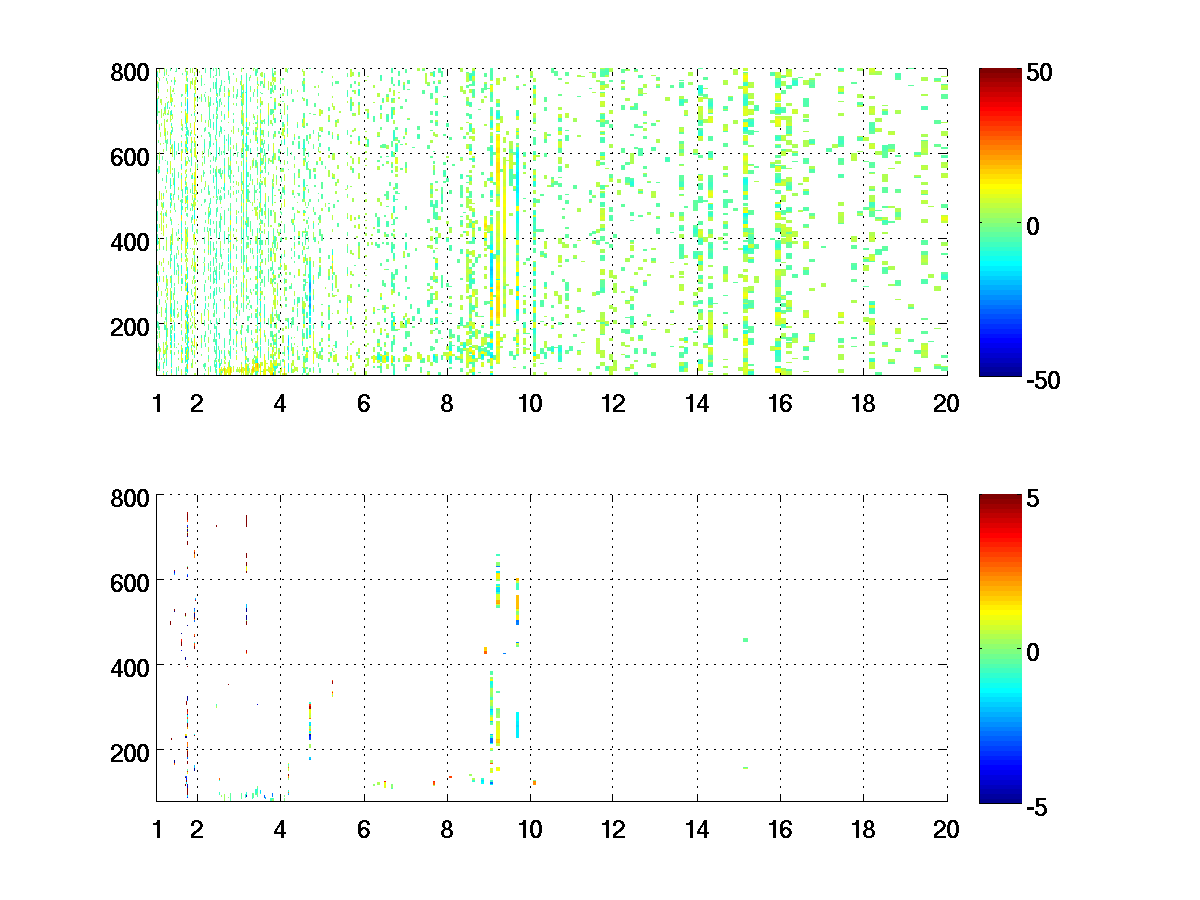The width and height of the screenshot is (1200, 900).
Task: Click y-axis tick '600' of bottom plot
Action: tap(130, 581)
